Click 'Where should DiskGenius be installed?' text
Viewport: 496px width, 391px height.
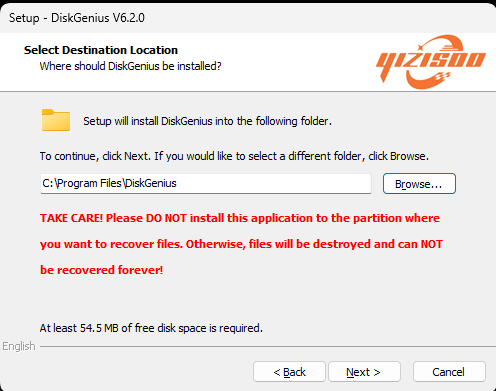[x=130, y=66]
